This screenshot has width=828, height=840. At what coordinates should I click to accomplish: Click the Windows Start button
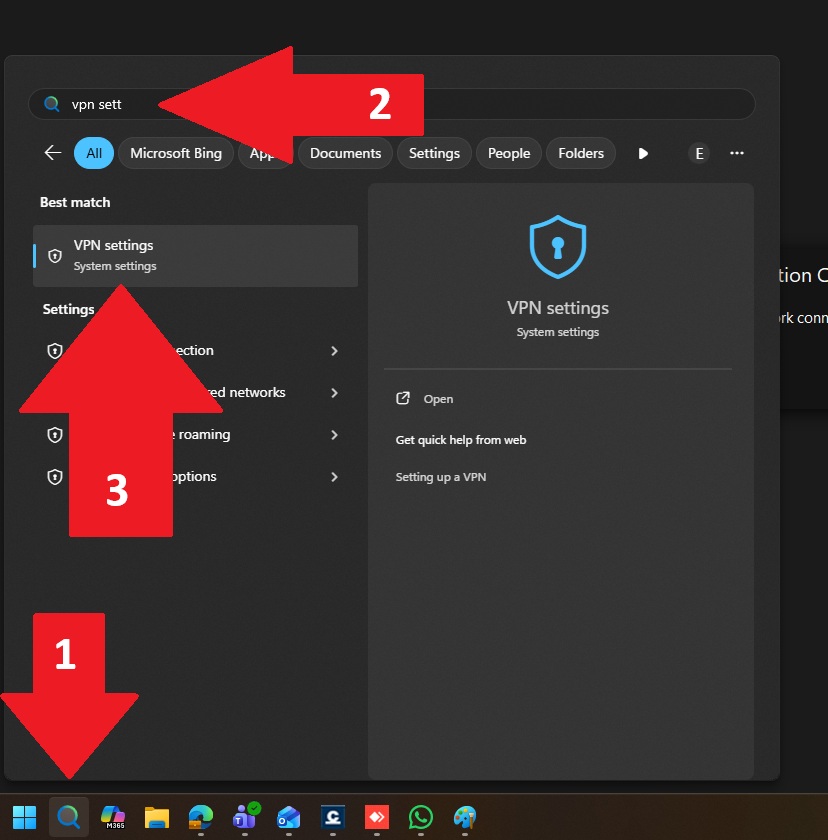[24, 817]
